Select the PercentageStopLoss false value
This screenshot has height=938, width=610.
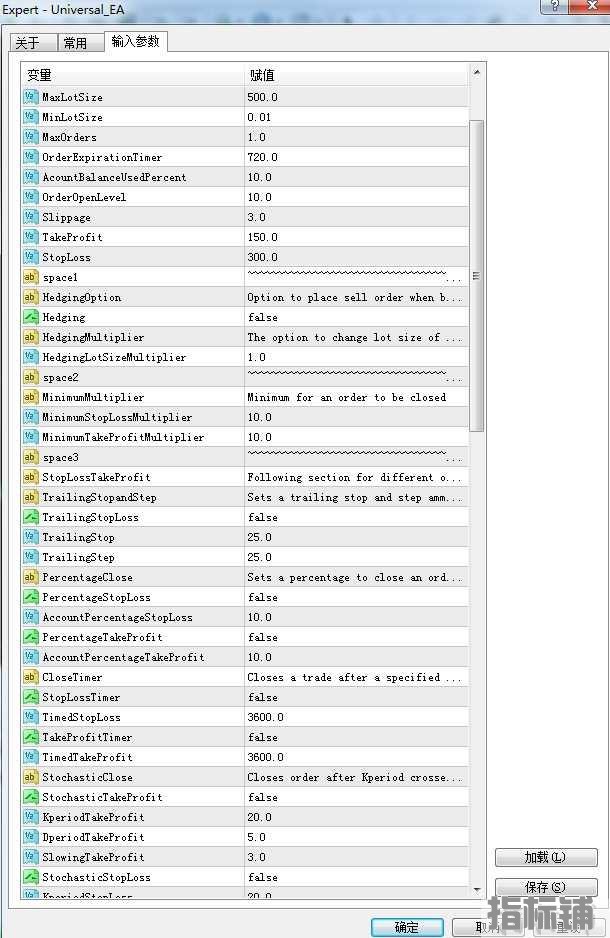click(355, 597)
